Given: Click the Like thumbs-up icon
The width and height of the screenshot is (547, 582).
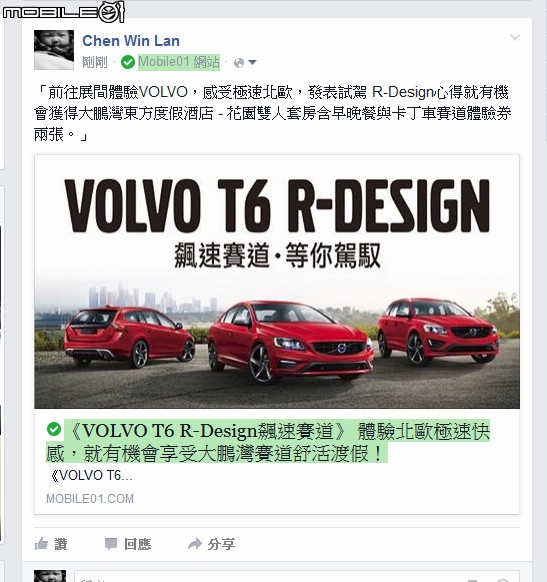Looking at the screenshot, I should point(41,544).
